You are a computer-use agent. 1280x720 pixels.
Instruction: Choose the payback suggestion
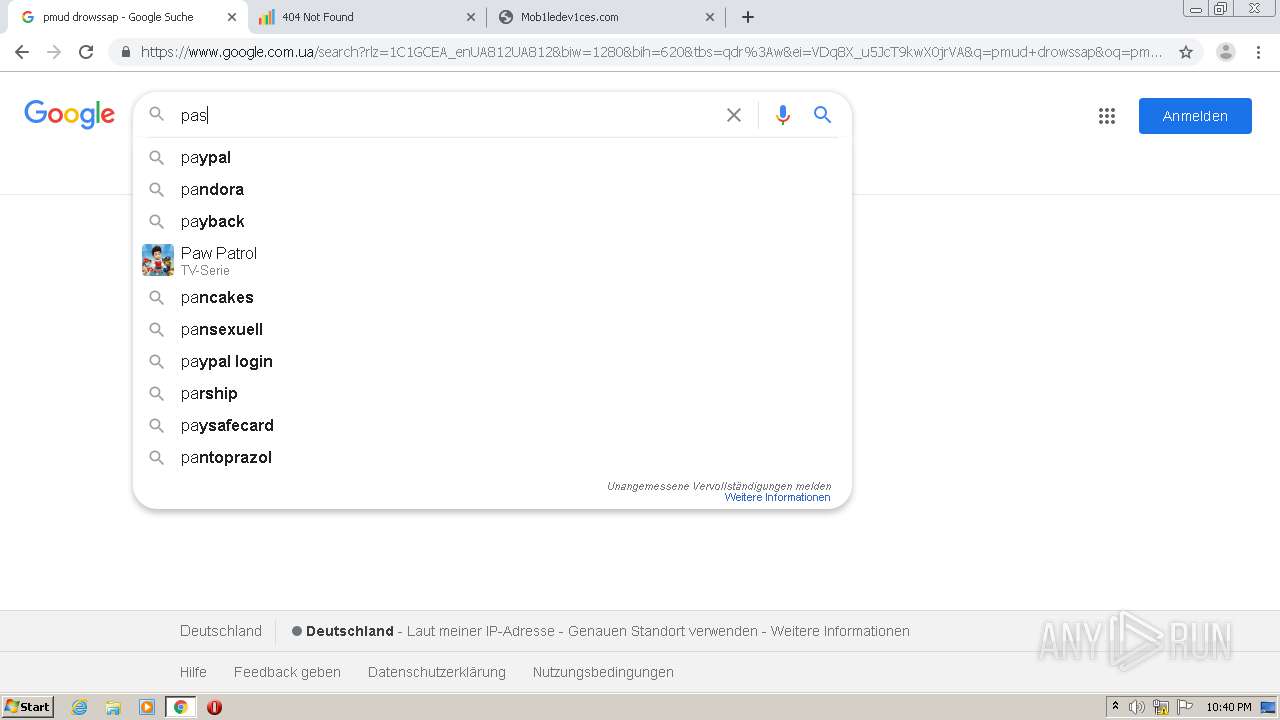(x=492, y=221)
